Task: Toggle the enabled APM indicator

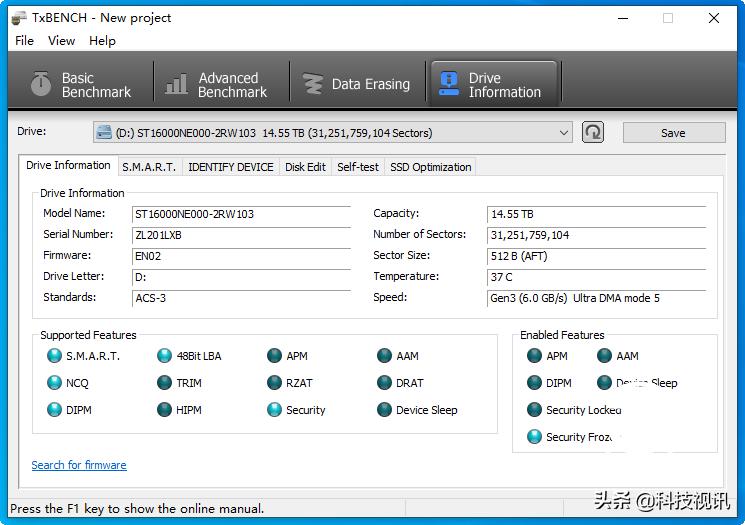Action: (x=535, y=356)
